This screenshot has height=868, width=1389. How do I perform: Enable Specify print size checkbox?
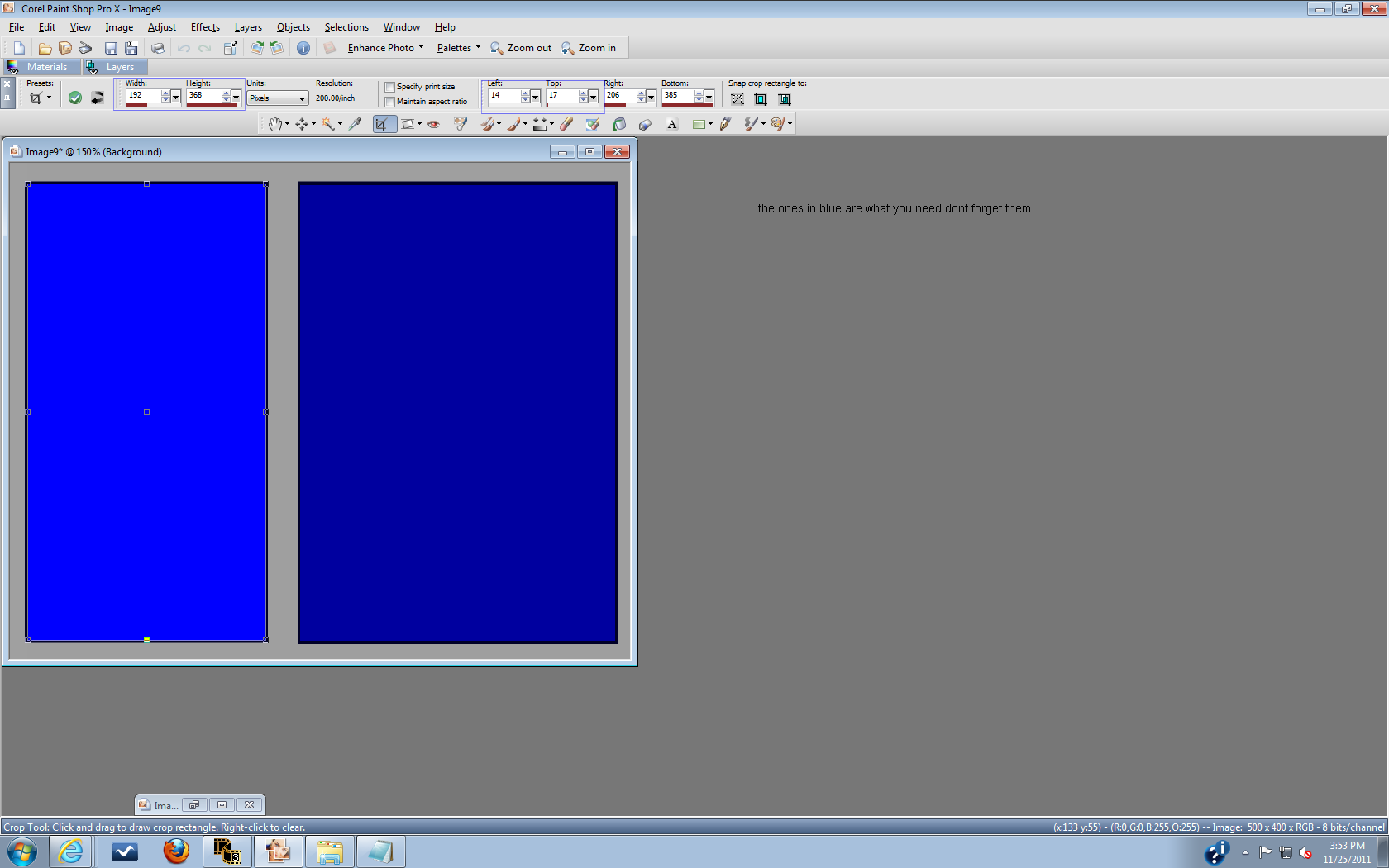click(389, 87)
